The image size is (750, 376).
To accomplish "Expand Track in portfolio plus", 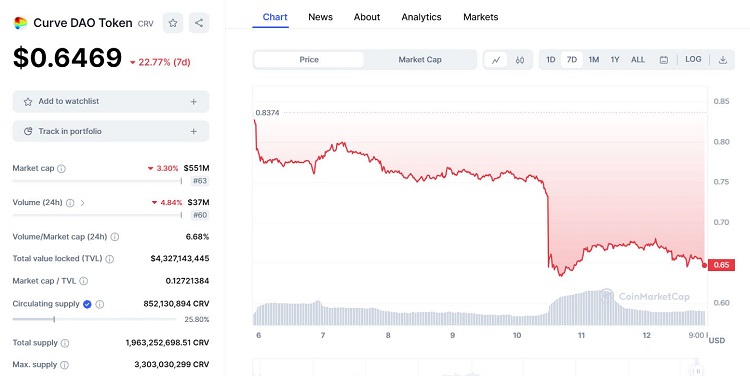I will pos(194,131).
